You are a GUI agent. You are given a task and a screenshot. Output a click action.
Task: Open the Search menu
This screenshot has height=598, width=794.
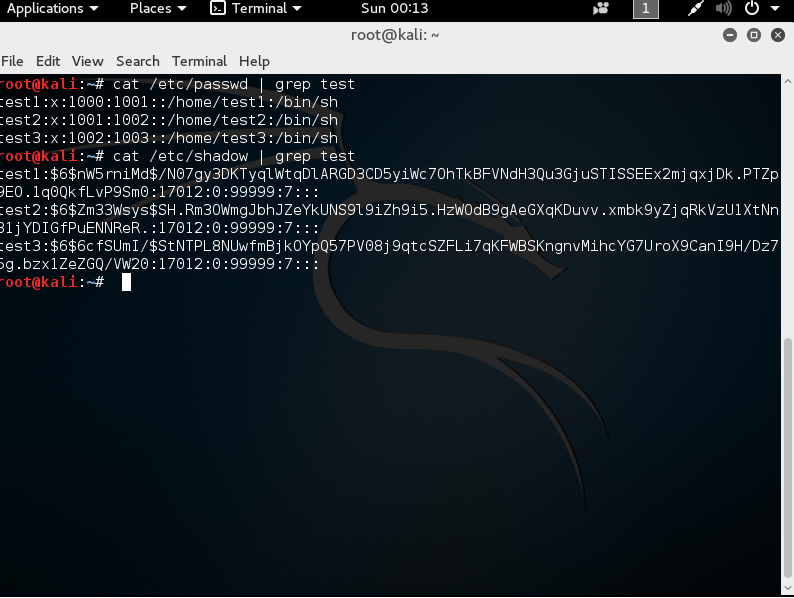pyautogui.click(x=138, y=61)
